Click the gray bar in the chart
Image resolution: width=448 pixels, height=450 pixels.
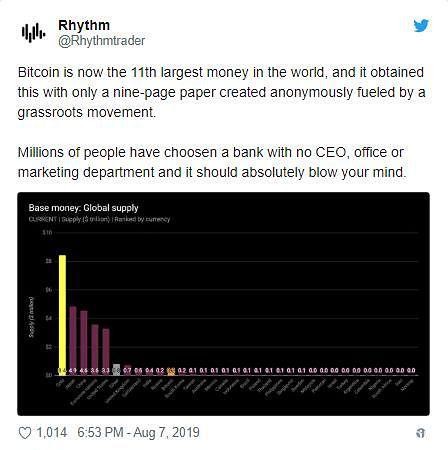click(x=116, y=369)
